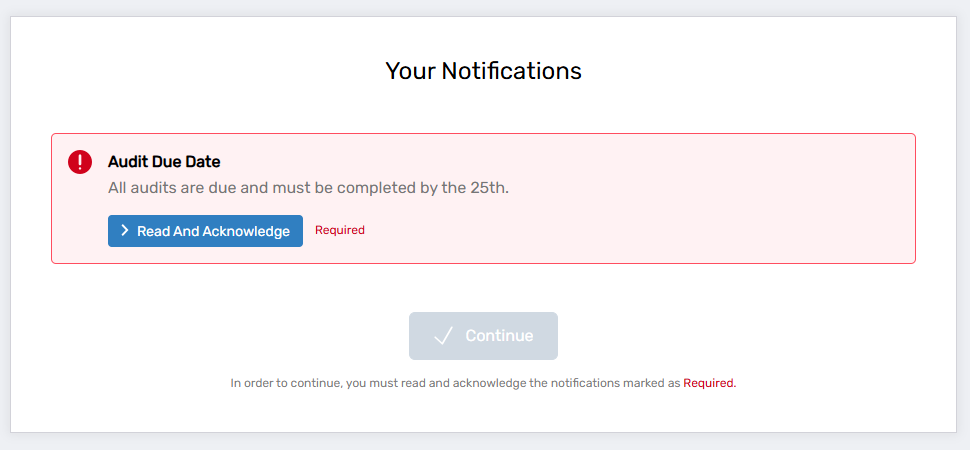
Task: Click the chevron arrow in Read And Acknowledge
Action: tap(124, 231)
